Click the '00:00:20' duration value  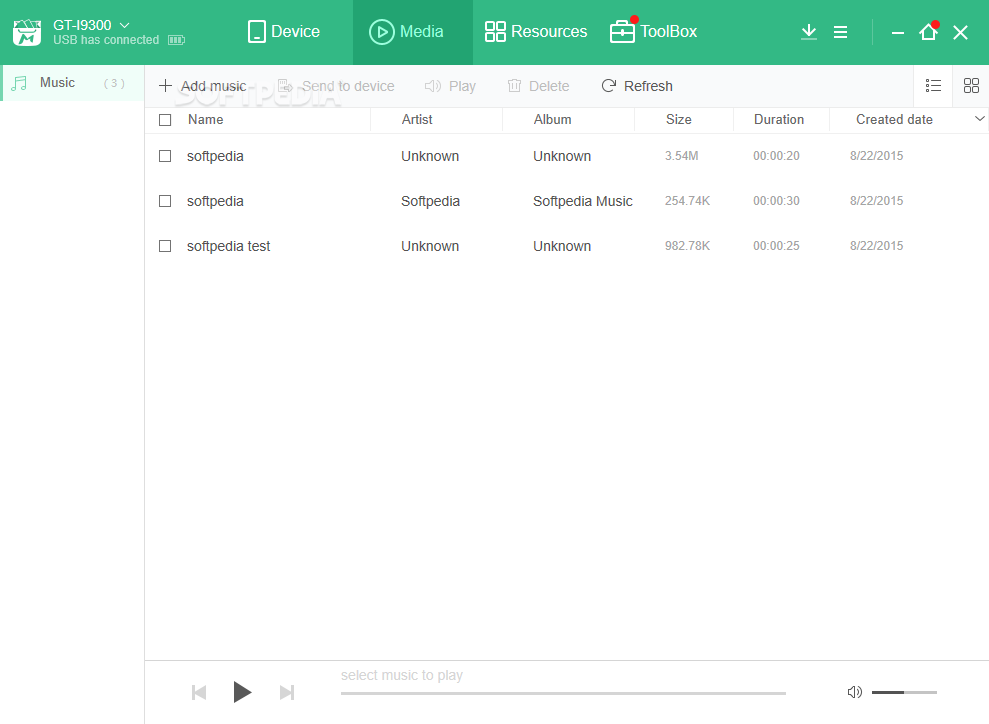(x=776, y=156)
